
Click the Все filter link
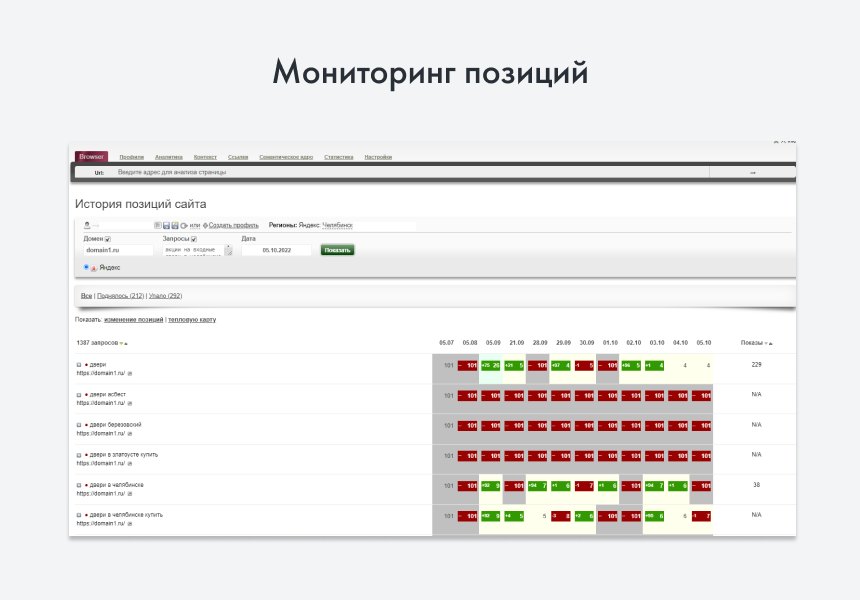[86, 296]
